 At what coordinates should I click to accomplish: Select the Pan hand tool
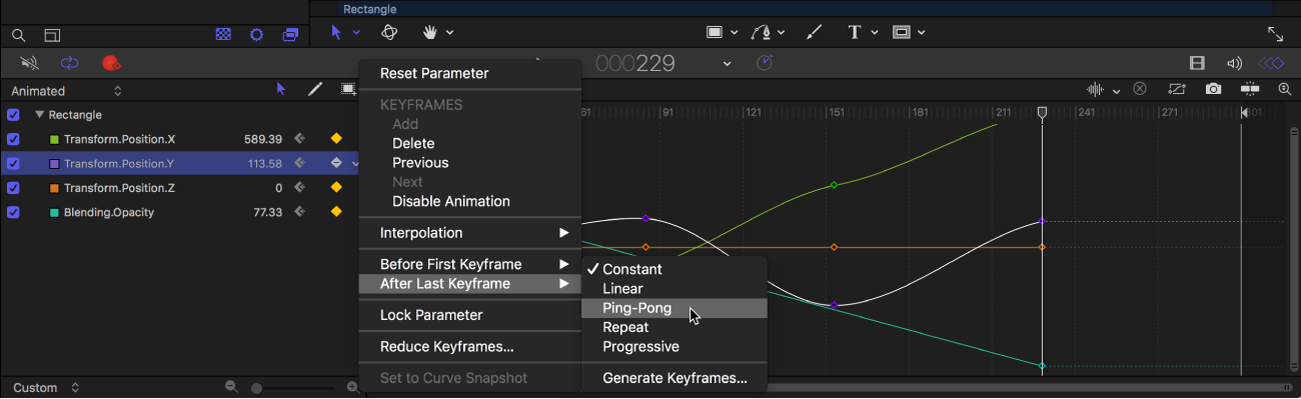pos(431,32)
